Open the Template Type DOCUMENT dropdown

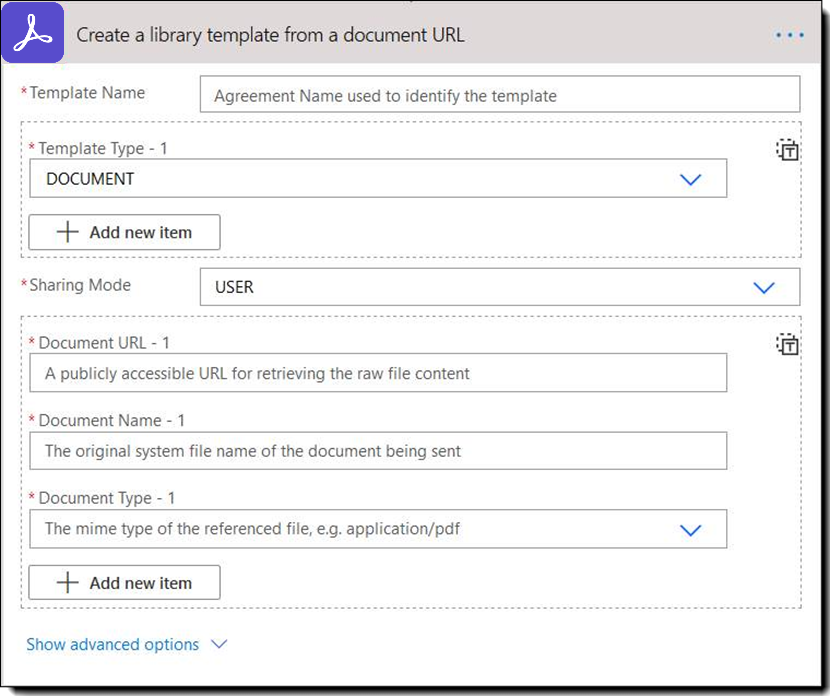tap(378, 178)
